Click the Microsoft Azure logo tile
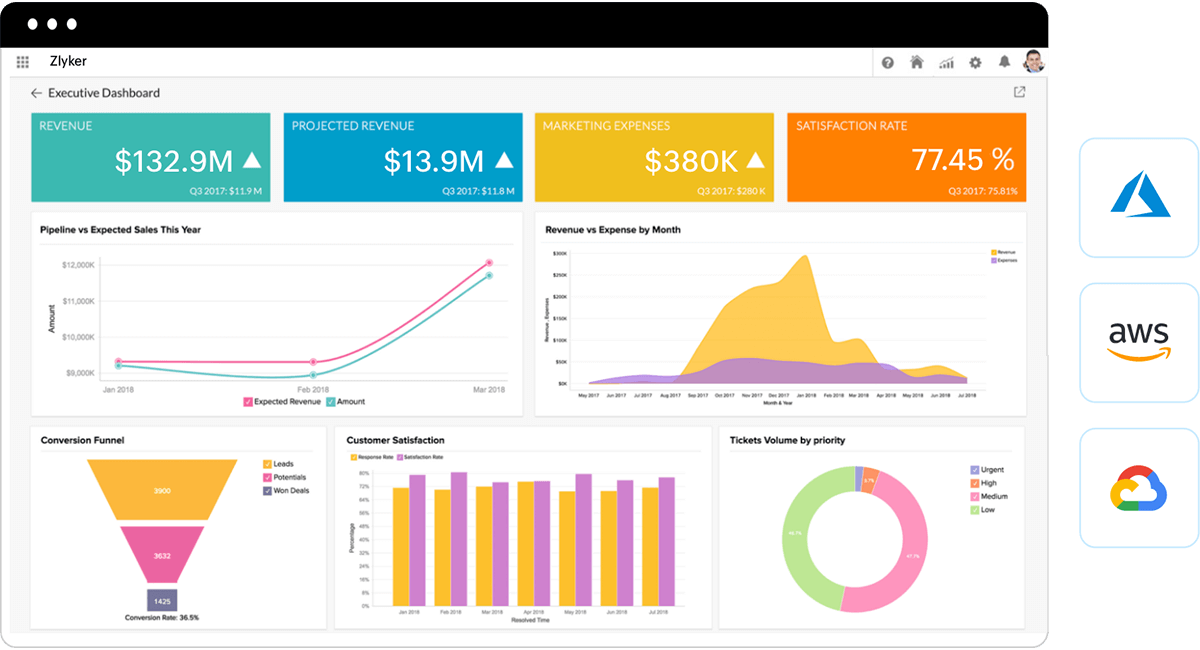 (1138, 198)
